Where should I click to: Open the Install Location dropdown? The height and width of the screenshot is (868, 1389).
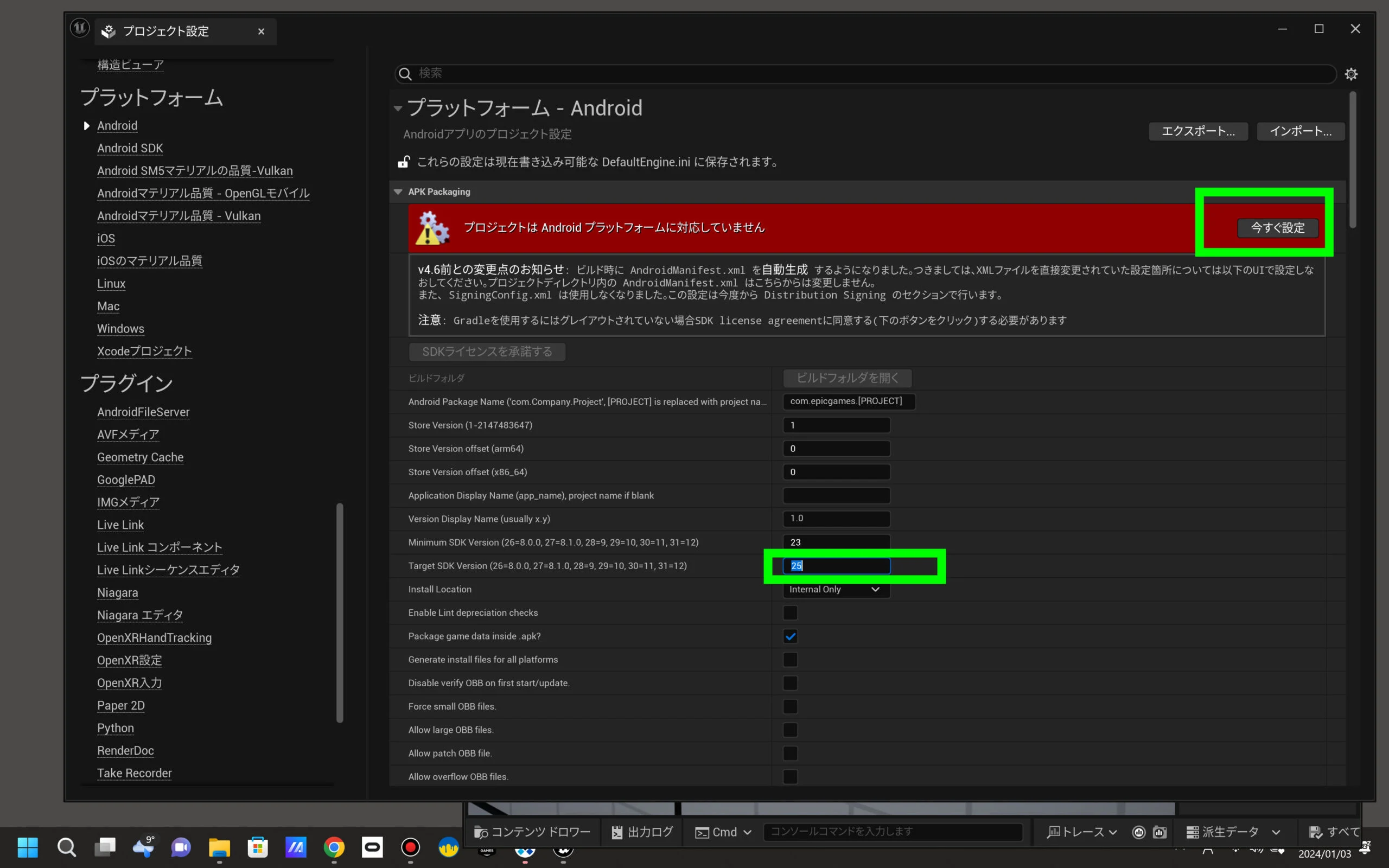836,590
